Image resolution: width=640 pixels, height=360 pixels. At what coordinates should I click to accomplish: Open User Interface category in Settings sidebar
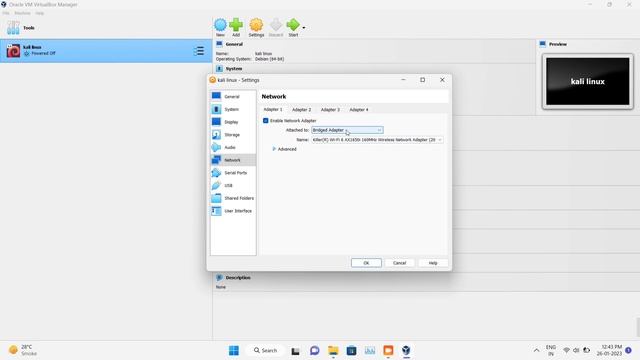tap(233, 211)
